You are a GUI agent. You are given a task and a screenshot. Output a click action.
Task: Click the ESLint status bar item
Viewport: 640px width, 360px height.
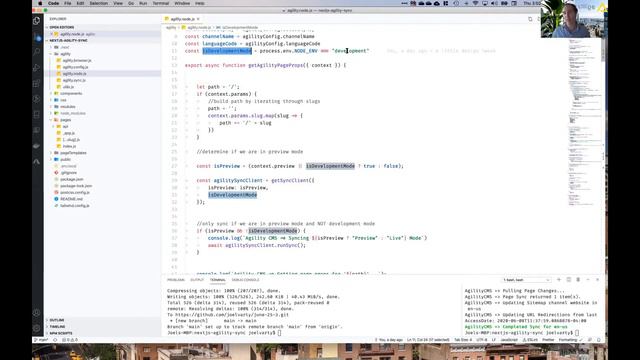(530, 340)
